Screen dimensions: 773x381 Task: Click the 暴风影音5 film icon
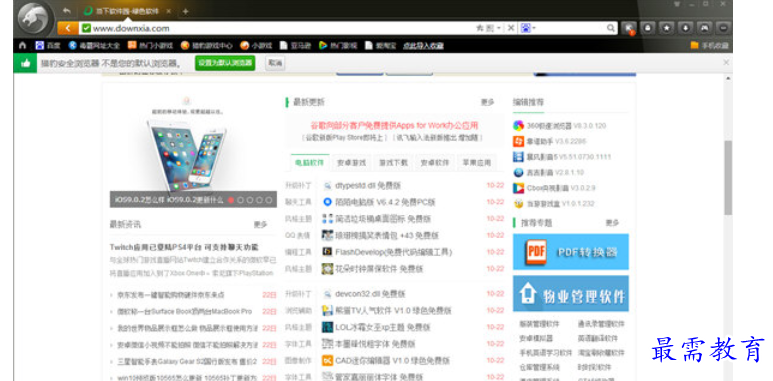pyautogui.click(x=518, y=157)
